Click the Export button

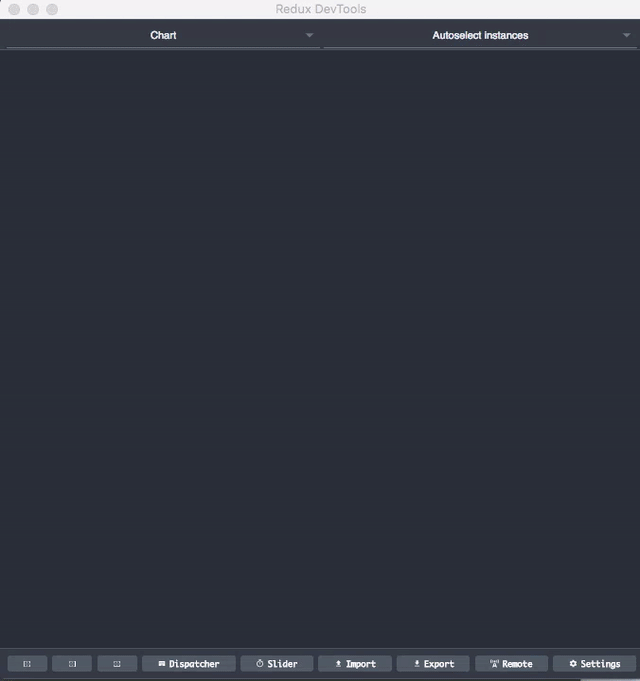pyautogui.click(x=433, y=664)
